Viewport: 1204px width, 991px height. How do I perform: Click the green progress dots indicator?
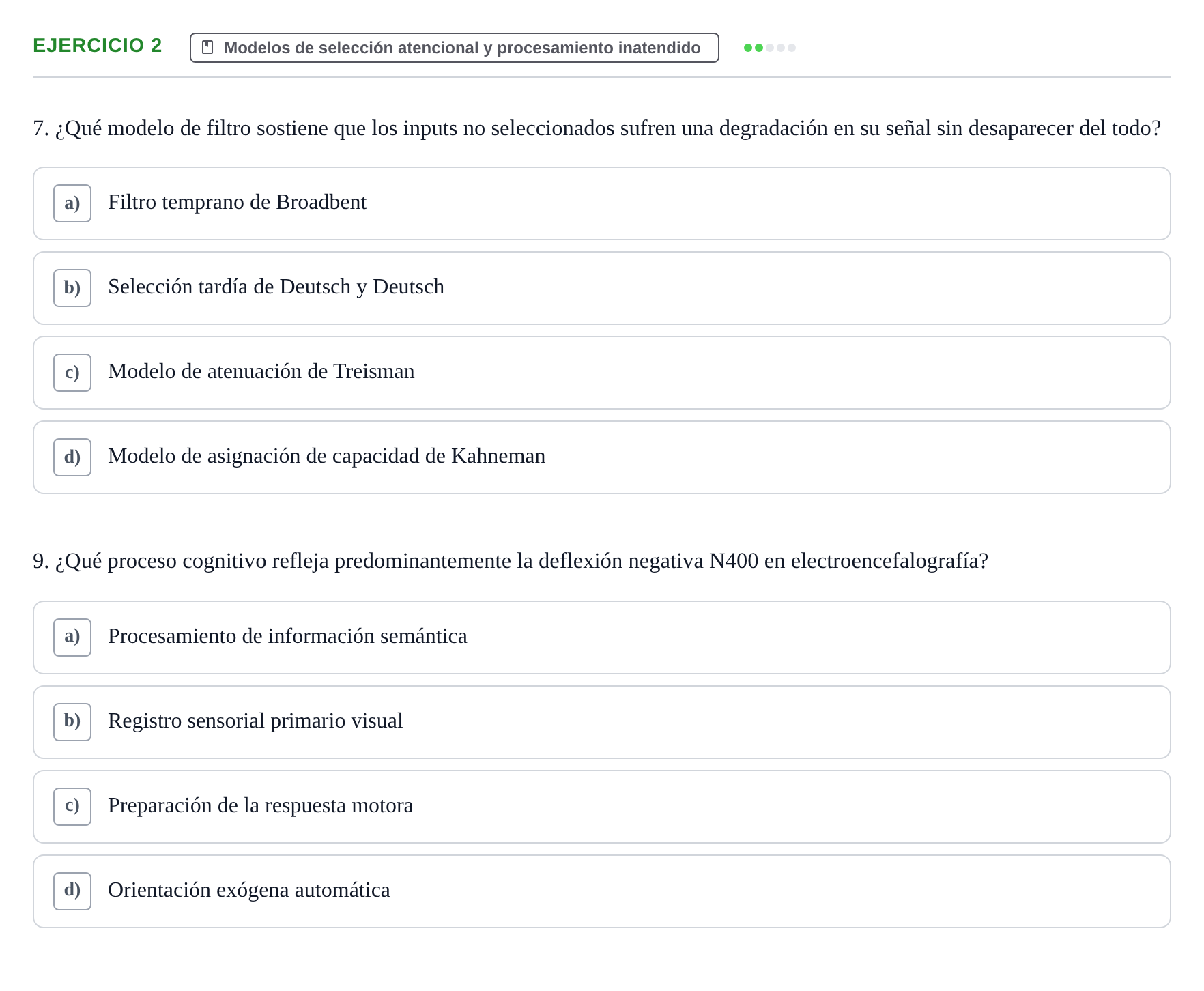[770, 48]
